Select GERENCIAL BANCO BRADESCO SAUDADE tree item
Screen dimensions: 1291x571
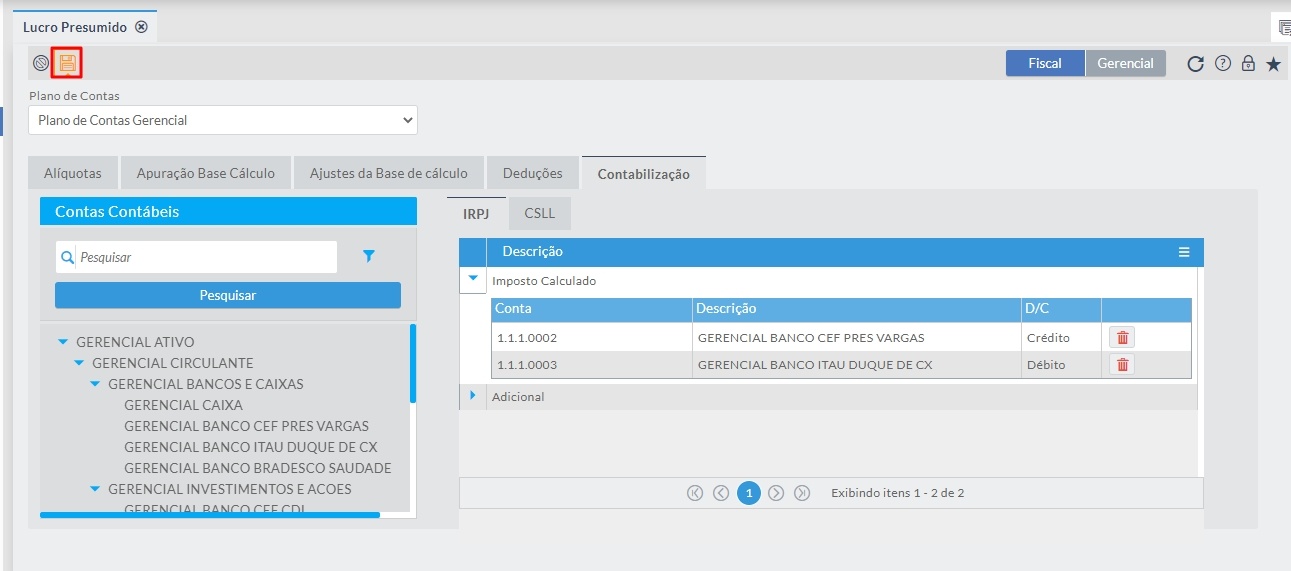(258, 468)
